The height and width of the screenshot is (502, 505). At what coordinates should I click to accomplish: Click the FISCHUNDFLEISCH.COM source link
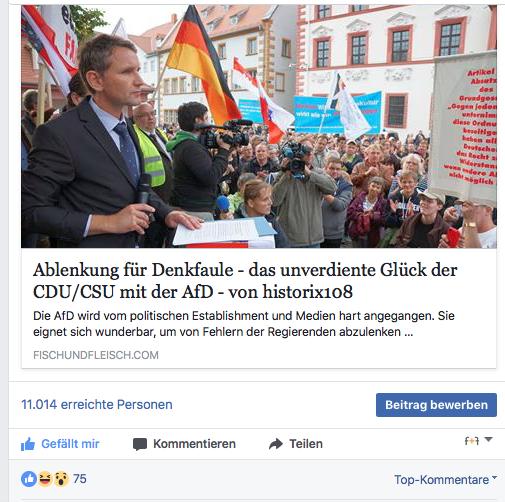coord(96,355)
